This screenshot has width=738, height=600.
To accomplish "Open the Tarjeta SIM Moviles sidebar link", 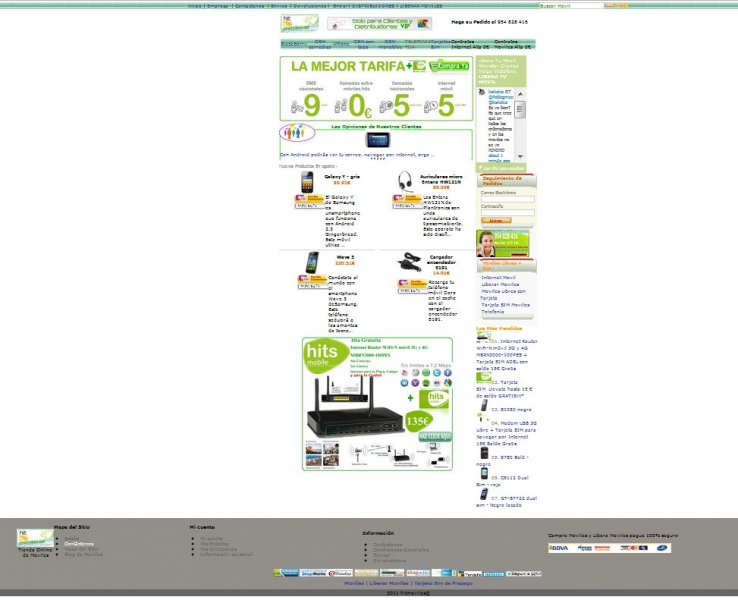I will [505, 305].
